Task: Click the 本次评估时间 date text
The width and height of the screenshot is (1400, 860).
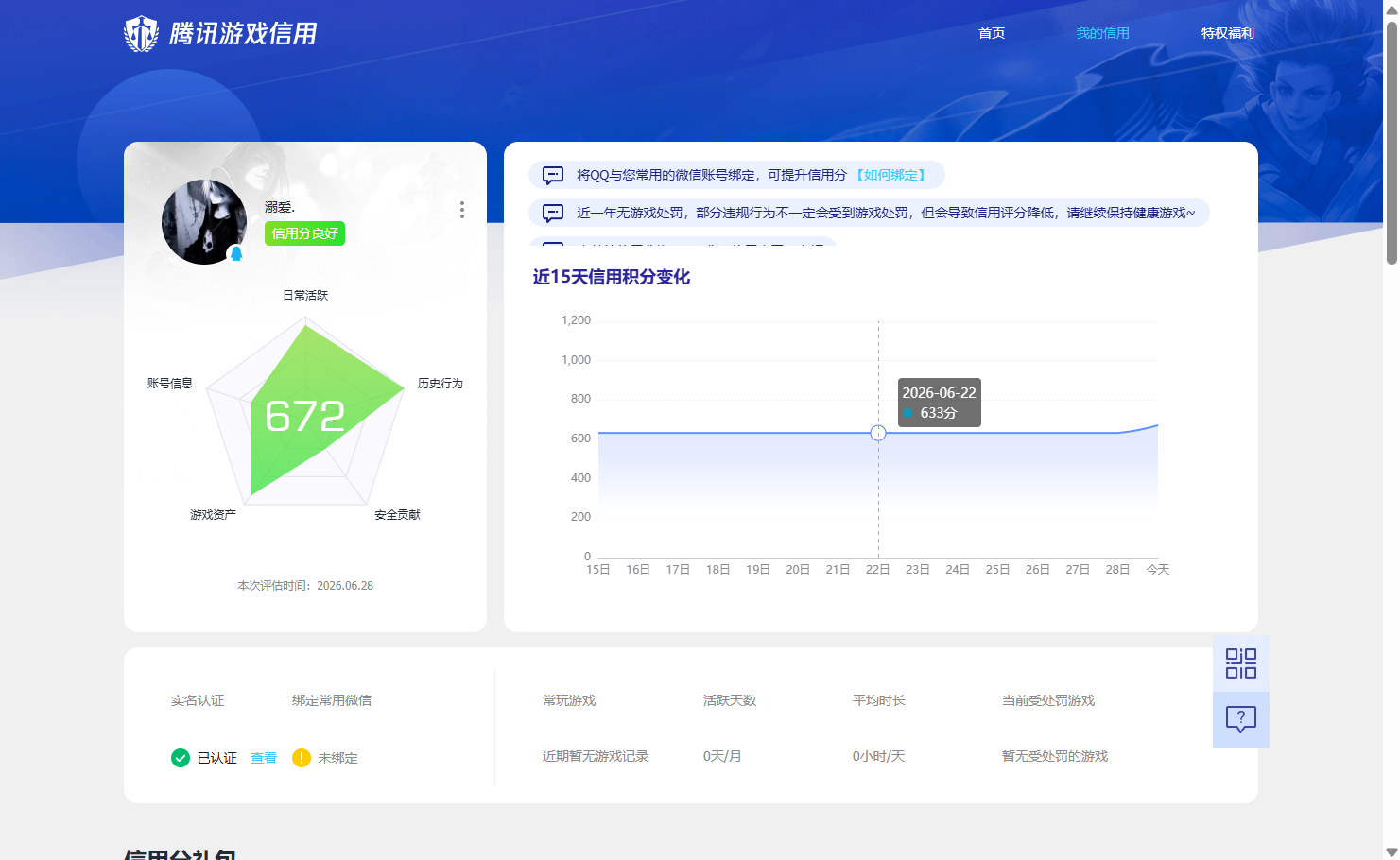Action: pos(305,586)
